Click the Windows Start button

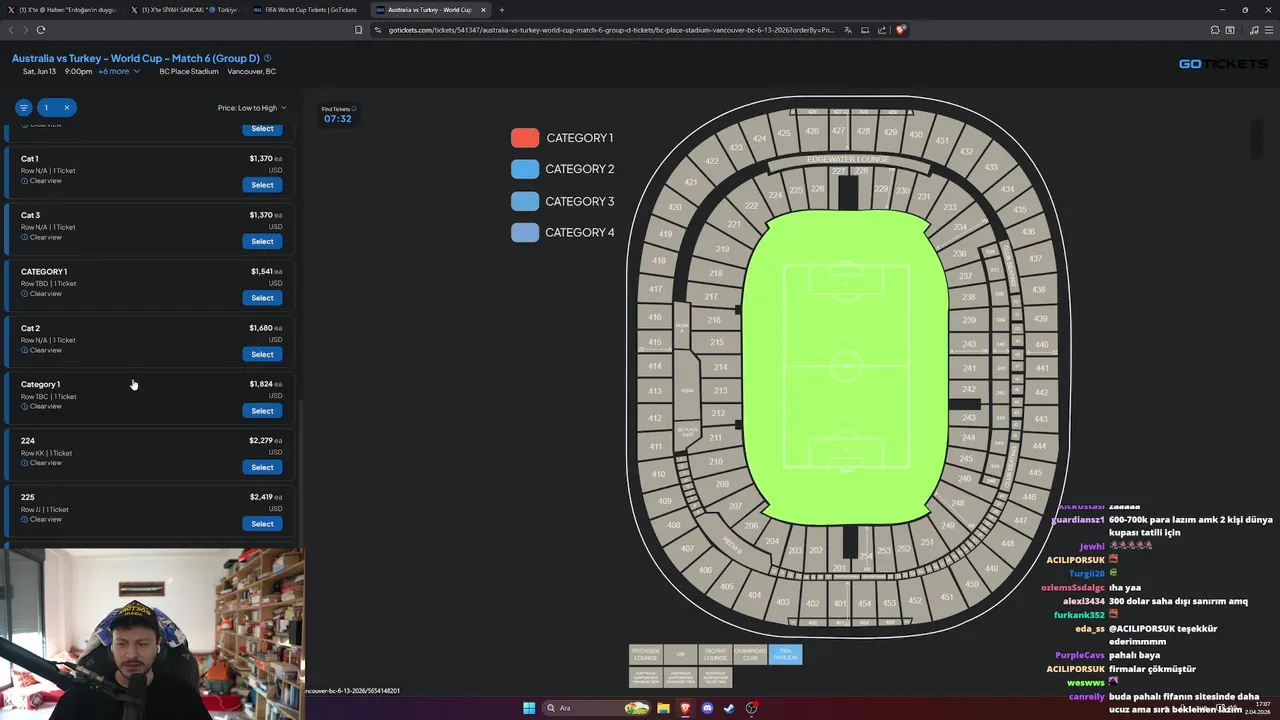coord(529,708)
